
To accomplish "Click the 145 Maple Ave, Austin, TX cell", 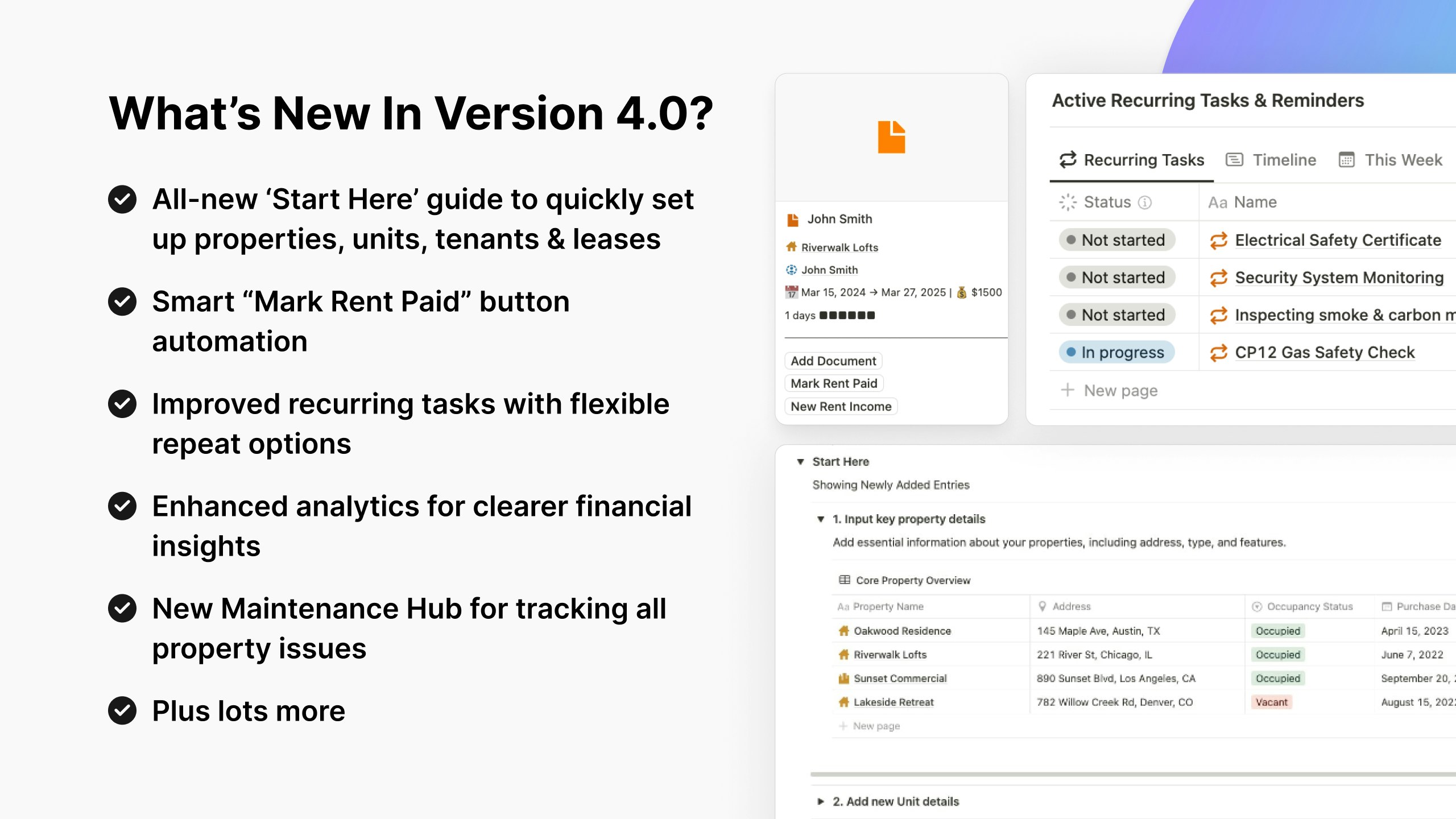I will tap(1137, 631).
